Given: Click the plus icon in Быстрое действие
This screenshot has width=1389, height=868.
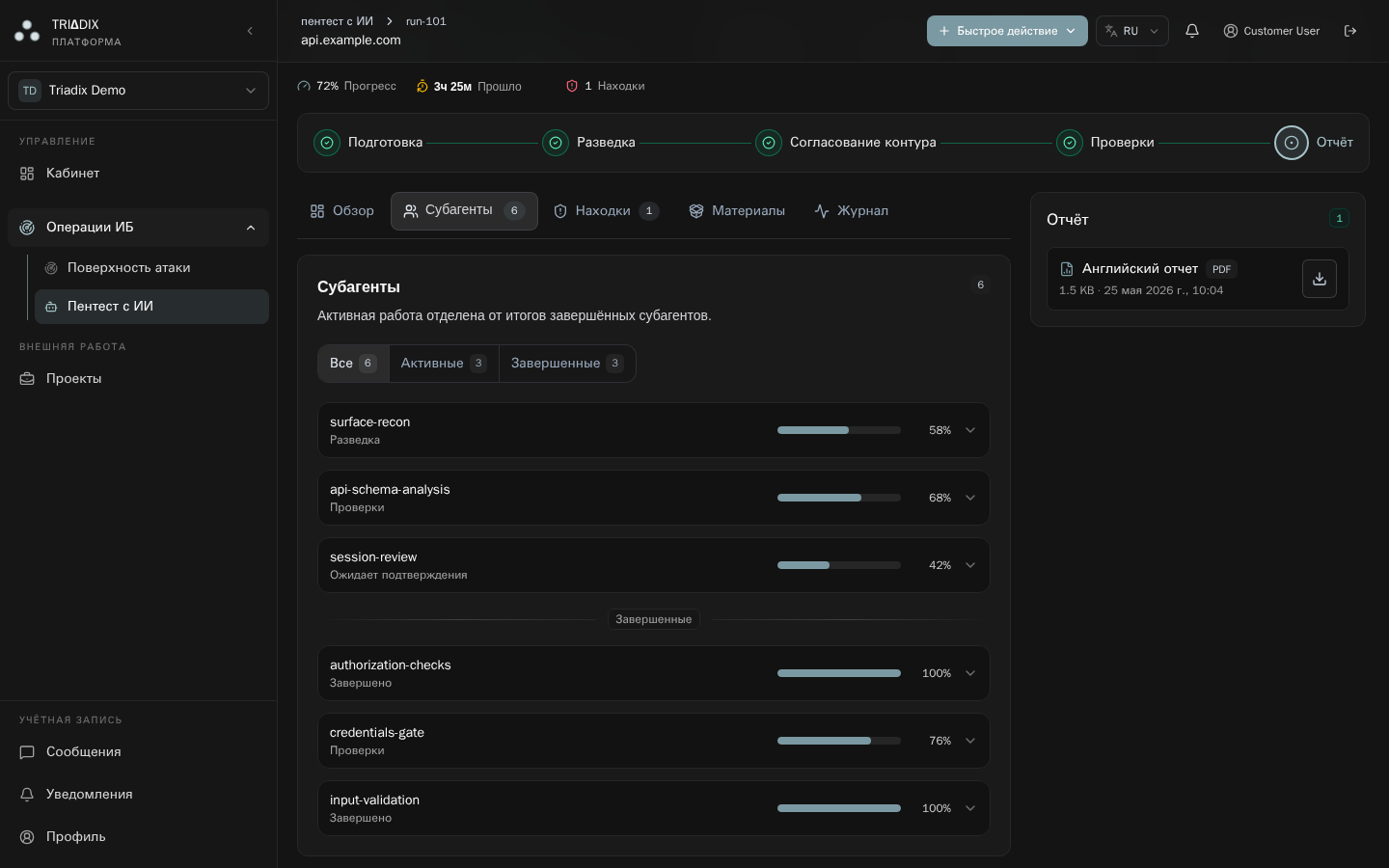Looking at the screenshot, I should click(944, 31).
